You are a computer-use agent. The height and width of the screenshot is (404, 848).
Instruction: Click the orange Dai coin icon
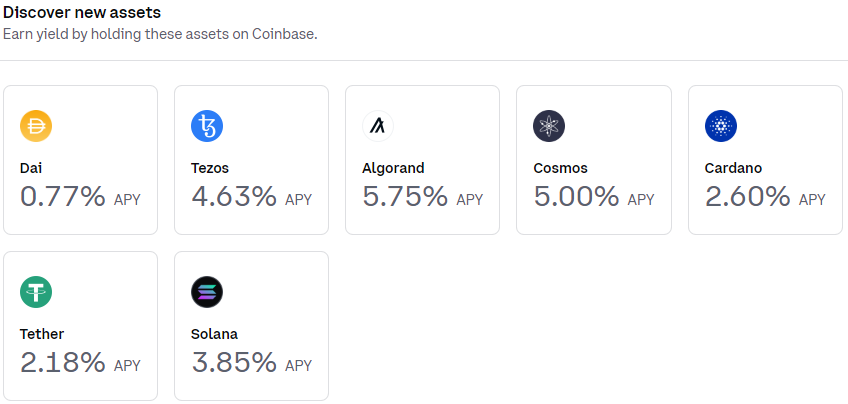36,126
